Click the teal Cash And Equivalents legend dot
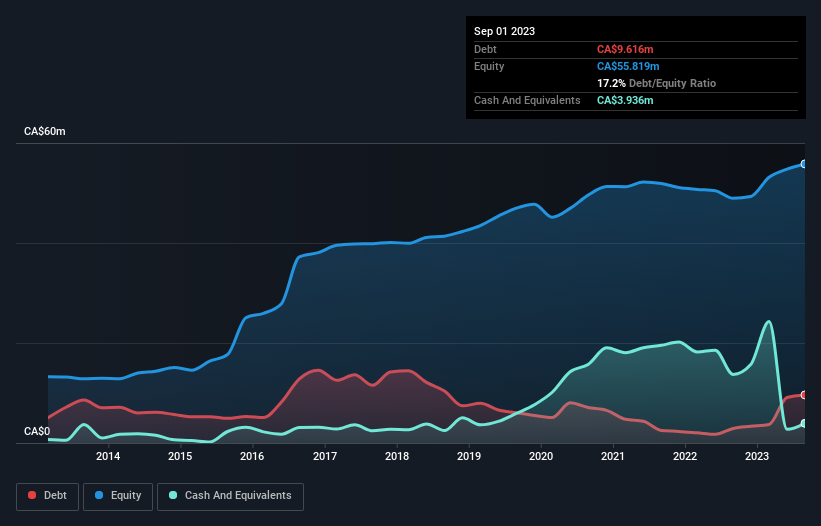 click(x=173, y=495)
